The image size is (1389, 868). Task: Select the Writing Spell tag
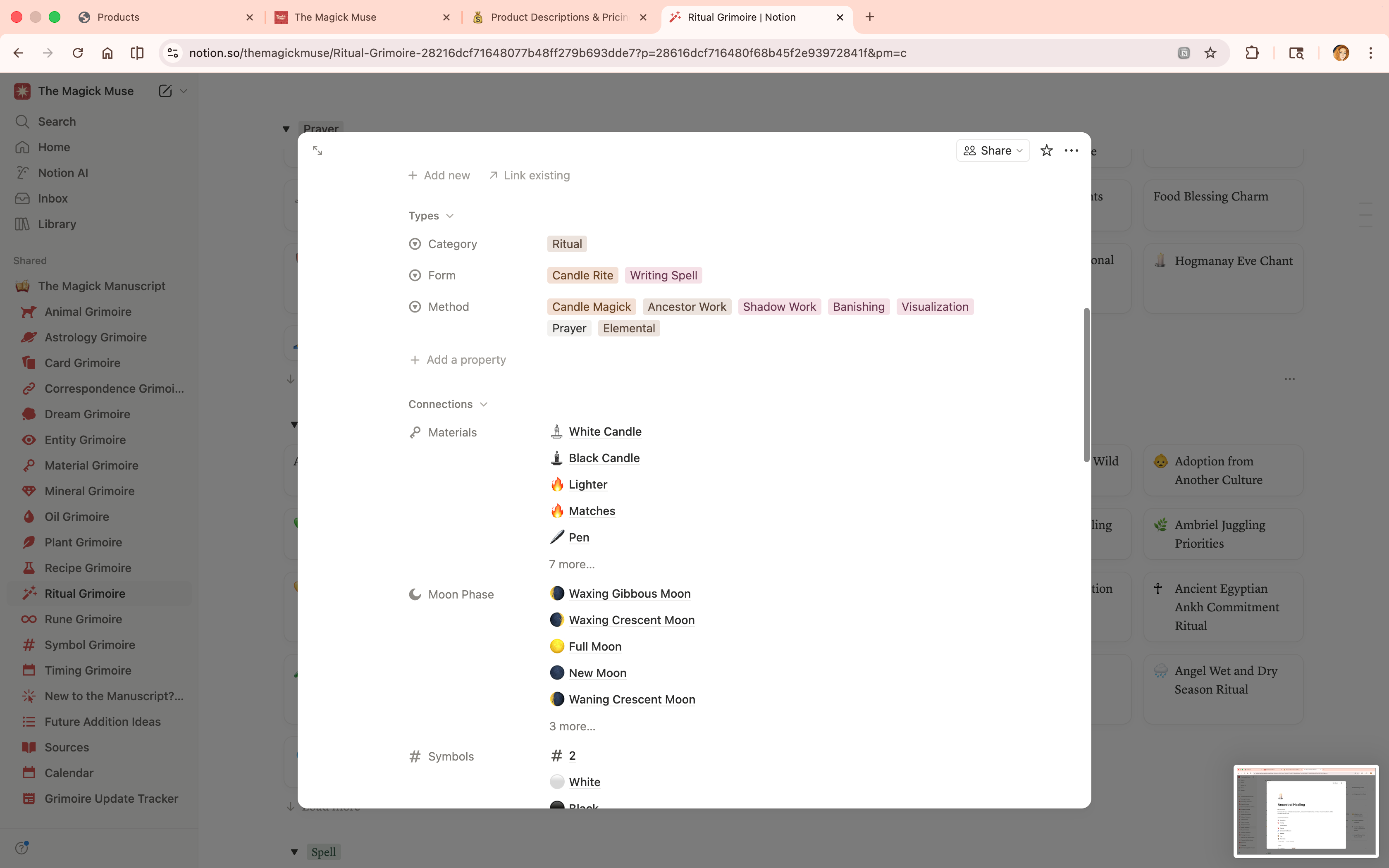click(x=663, y=276)
